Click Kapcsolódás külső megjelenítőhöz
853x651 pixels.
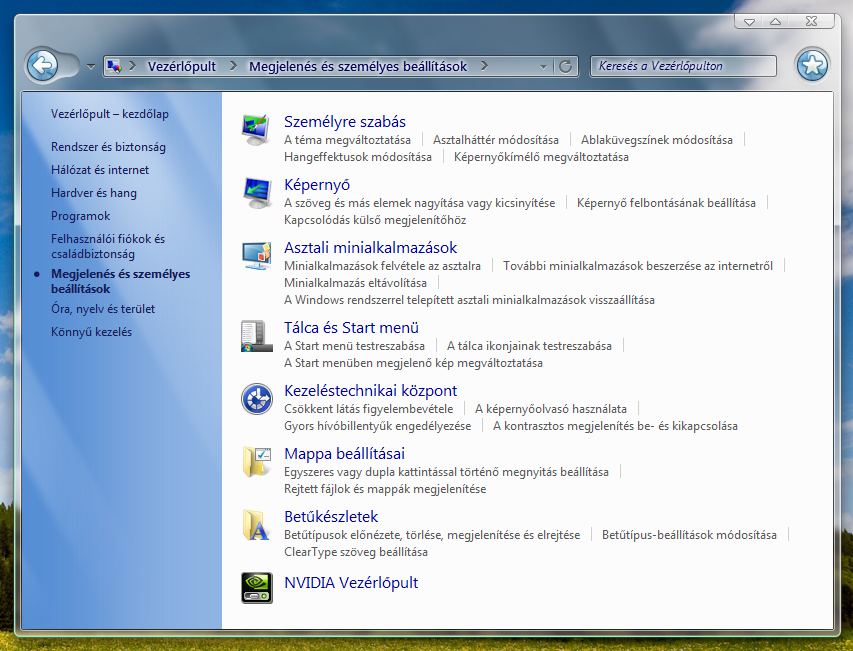pos(375,220)
